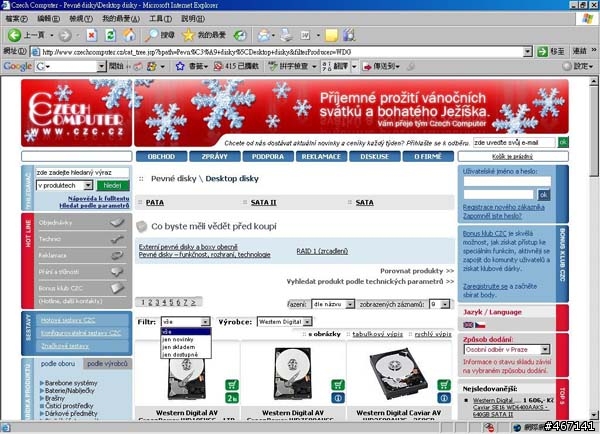
Task: Open the PODPORA navigation tab
Action: point(268,157)
